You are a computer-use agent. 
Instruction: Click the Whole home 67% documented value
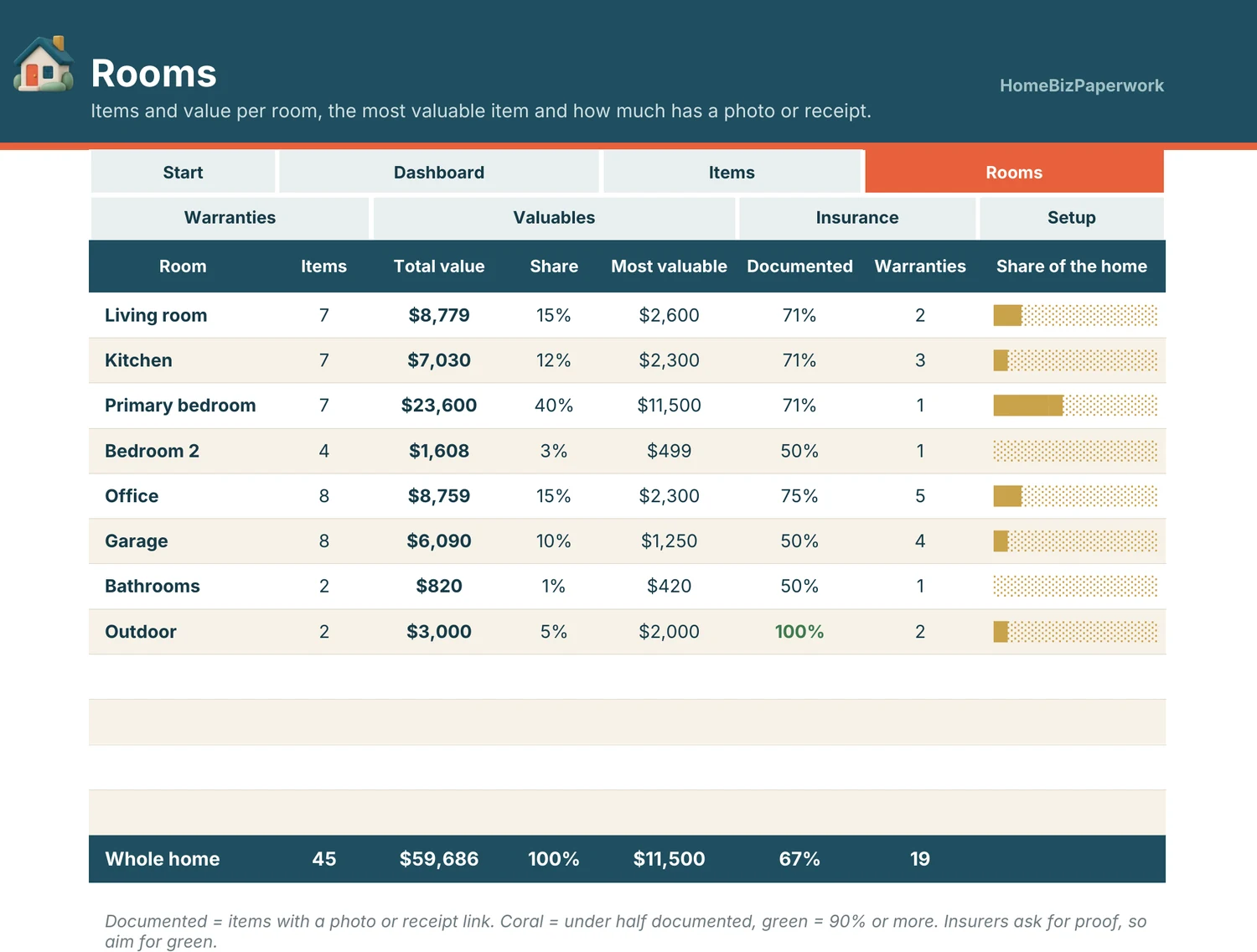click(x=799, y=859)
